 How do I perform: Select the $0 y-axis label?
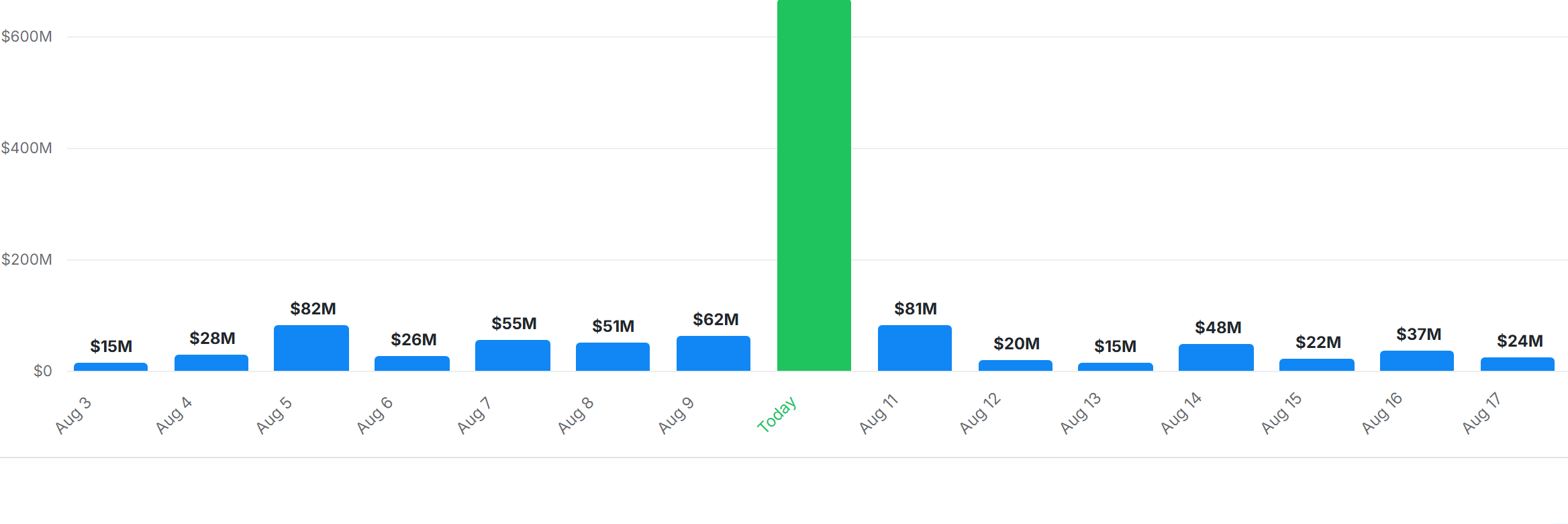pos(42,371)
